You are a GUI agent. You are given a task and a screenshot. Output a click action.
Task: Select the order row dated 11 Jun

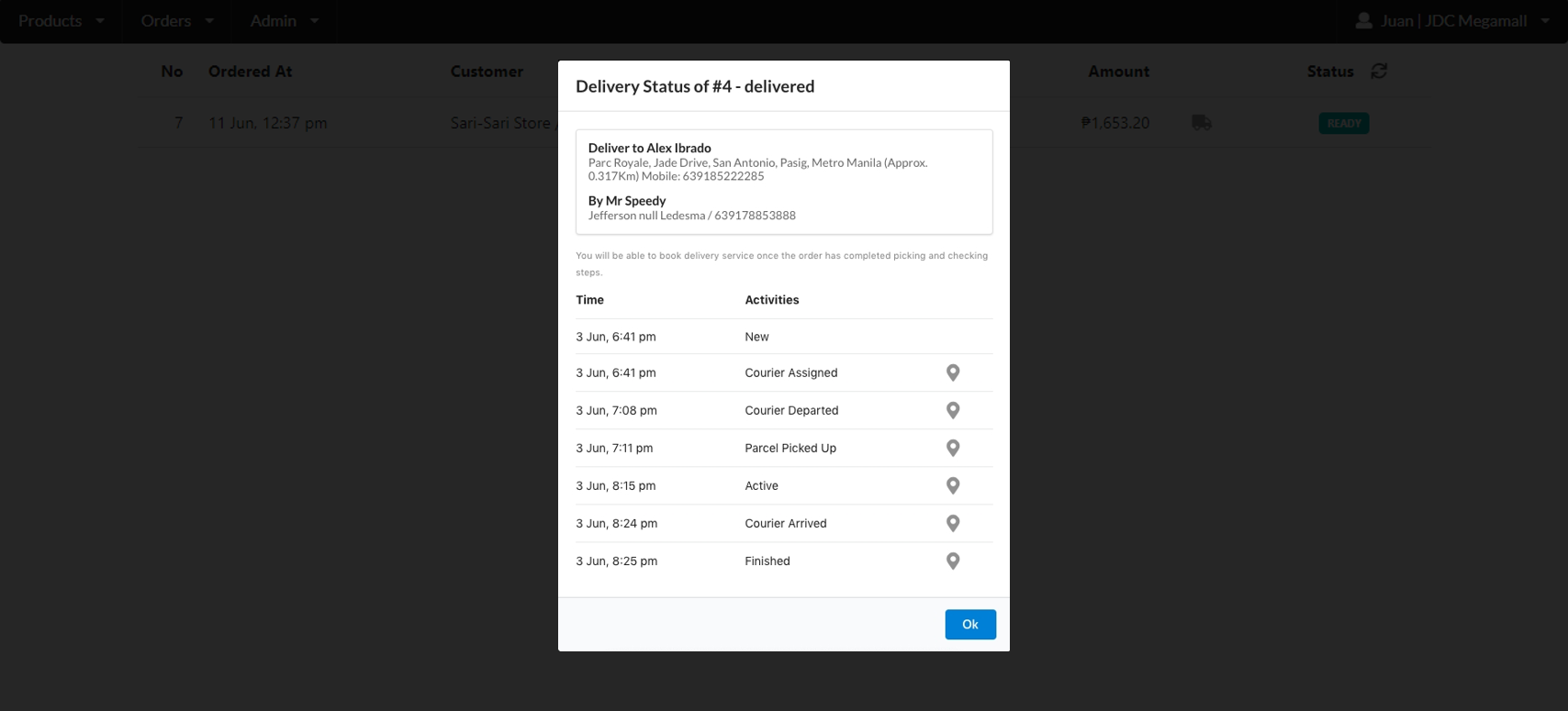[x=267, y=123]
